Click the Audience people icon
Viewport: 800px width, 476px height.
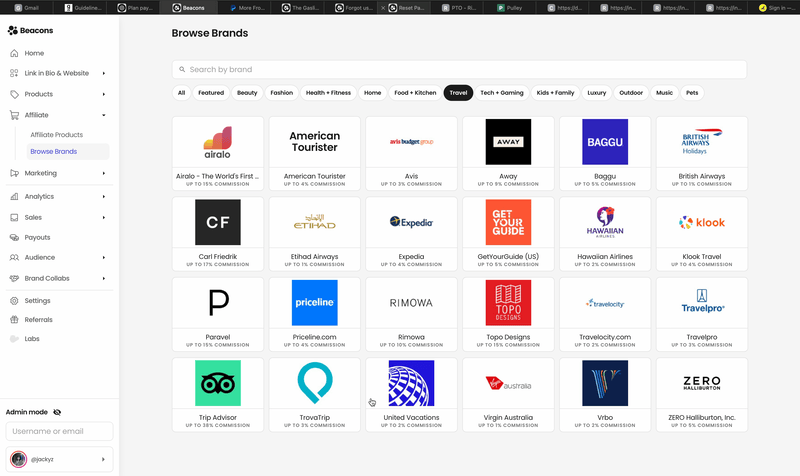(x=14, y=258)
